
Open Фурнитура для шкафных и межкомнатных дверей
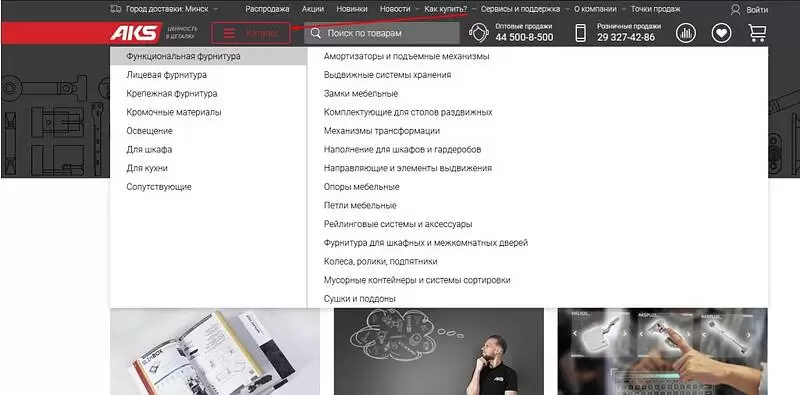(x=426, y=243)
